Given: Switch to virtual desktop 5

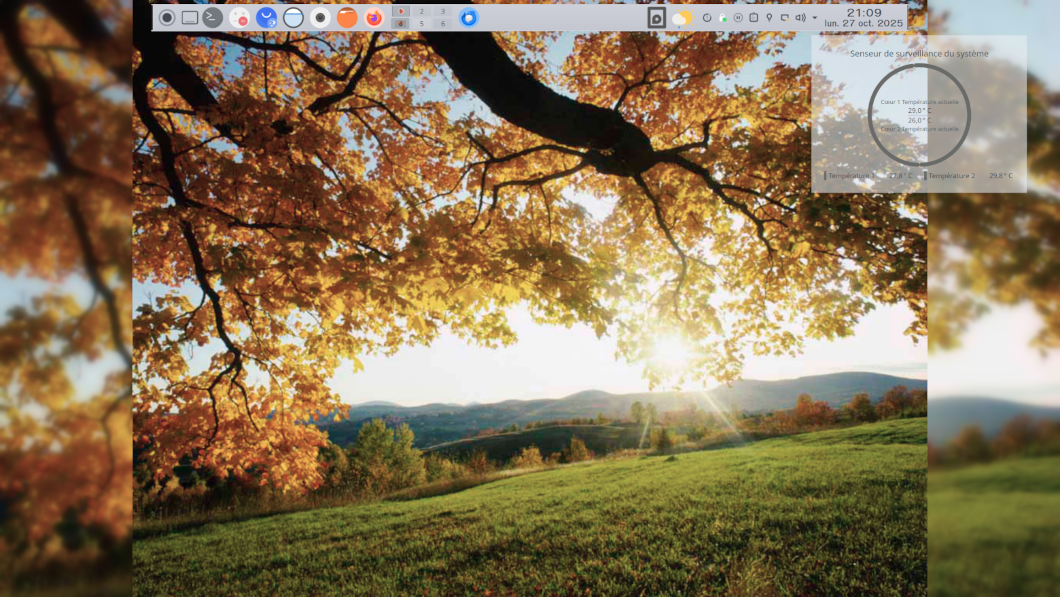Looking at the screenshot, I should tap(422, 24).
